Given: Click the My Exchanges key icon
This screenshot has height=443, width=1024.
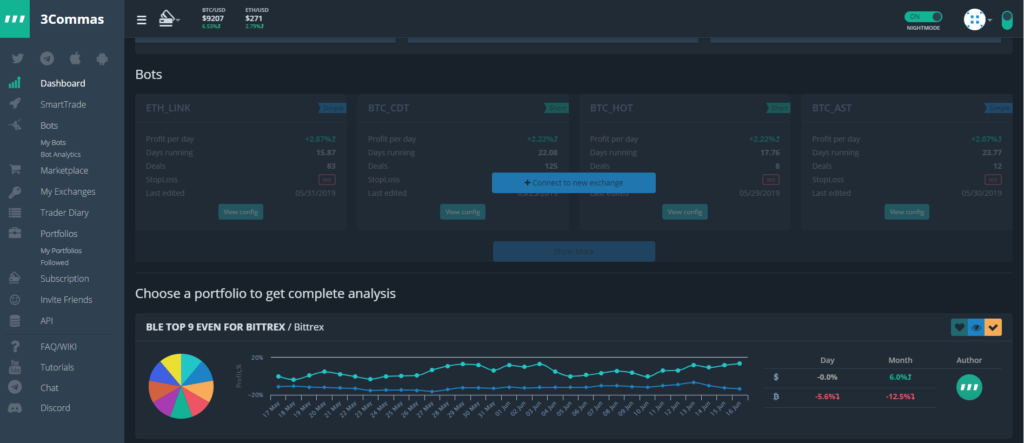Looking at the screenshot, I should click(14, 191).
